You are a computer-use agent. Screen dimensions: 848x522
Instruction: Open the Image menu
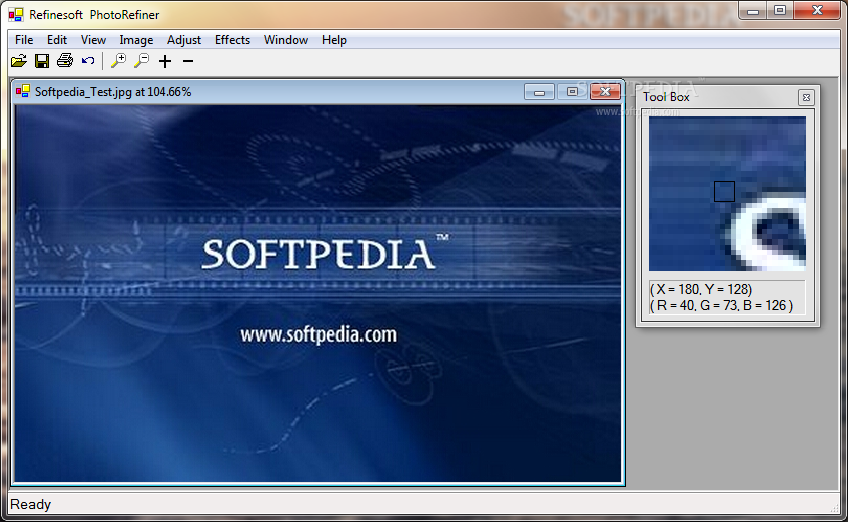coord(136,40)
